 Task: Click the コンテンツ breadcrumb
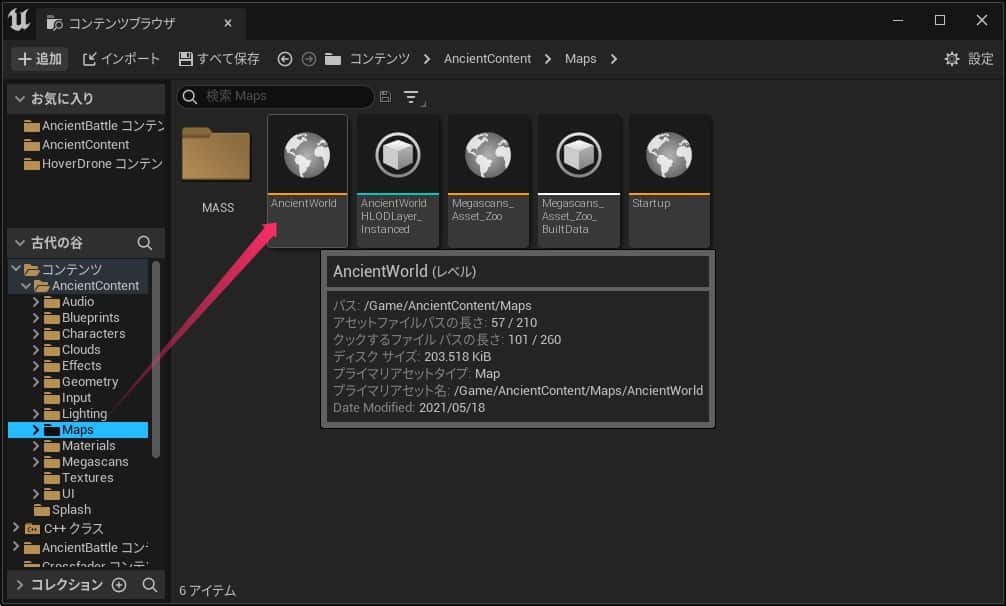pyautogui.click(x=380, y=59)
